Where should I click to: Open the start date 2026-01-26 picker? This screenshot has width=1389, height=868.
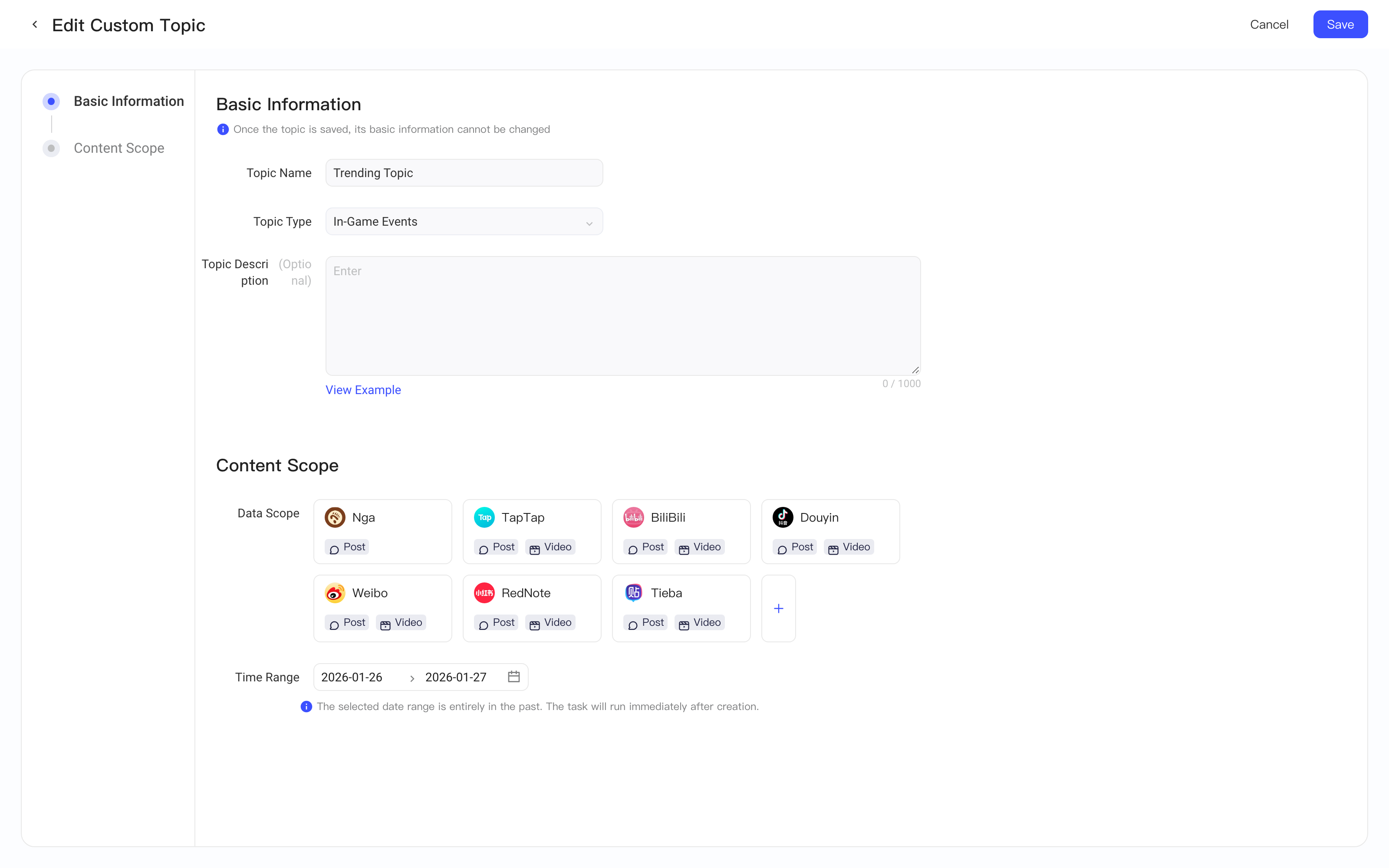(351, 677)
